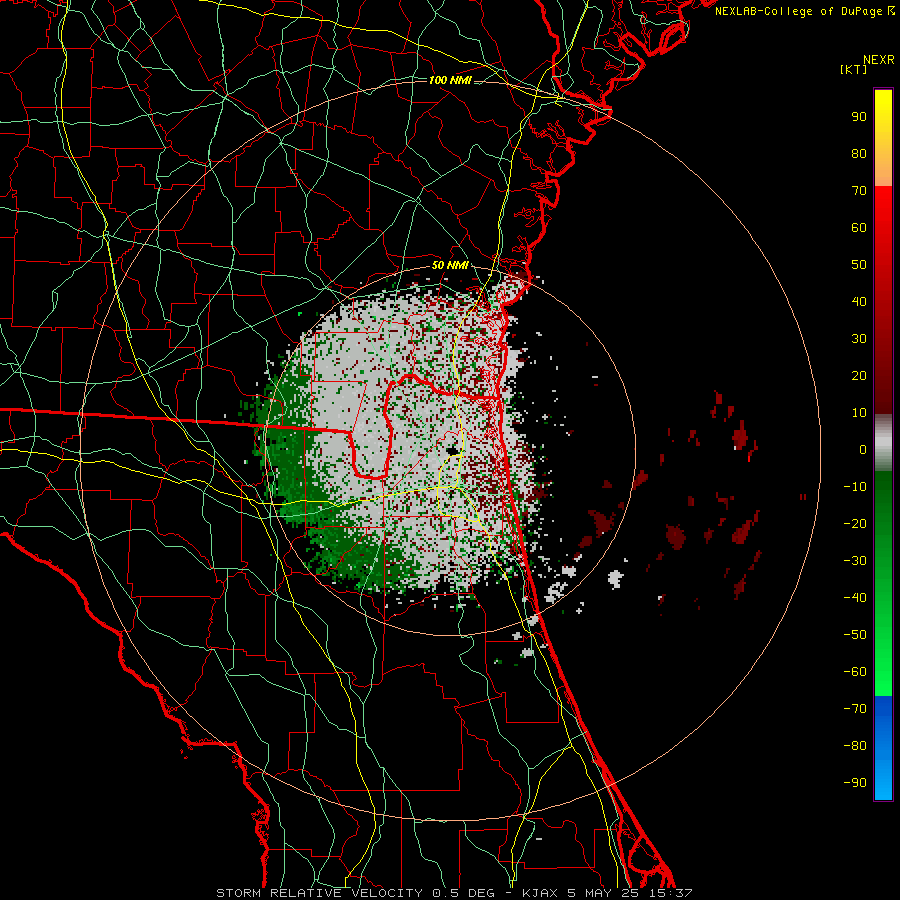Viewport: 900px width, 900px height.
Task: Select the 80 value on velocity scale
Action: [859, 153]
